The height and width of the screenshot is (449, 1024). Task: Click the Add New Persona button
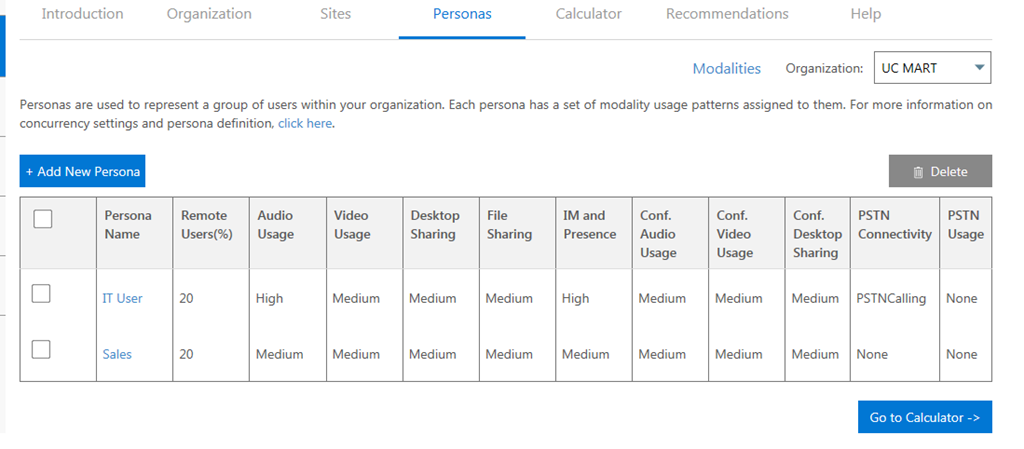coord(82,171)
